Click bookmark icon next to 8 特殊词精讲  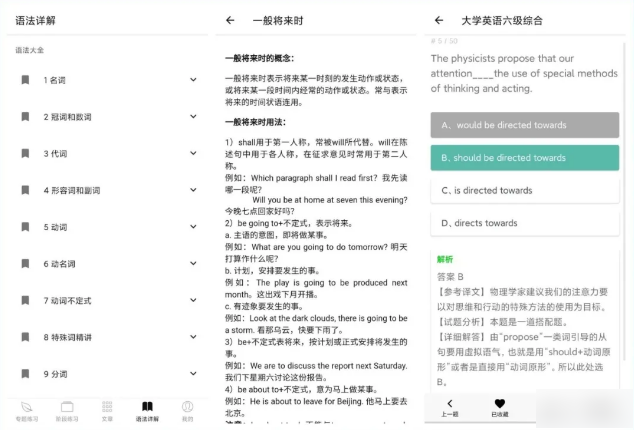(x=25, y=337)
